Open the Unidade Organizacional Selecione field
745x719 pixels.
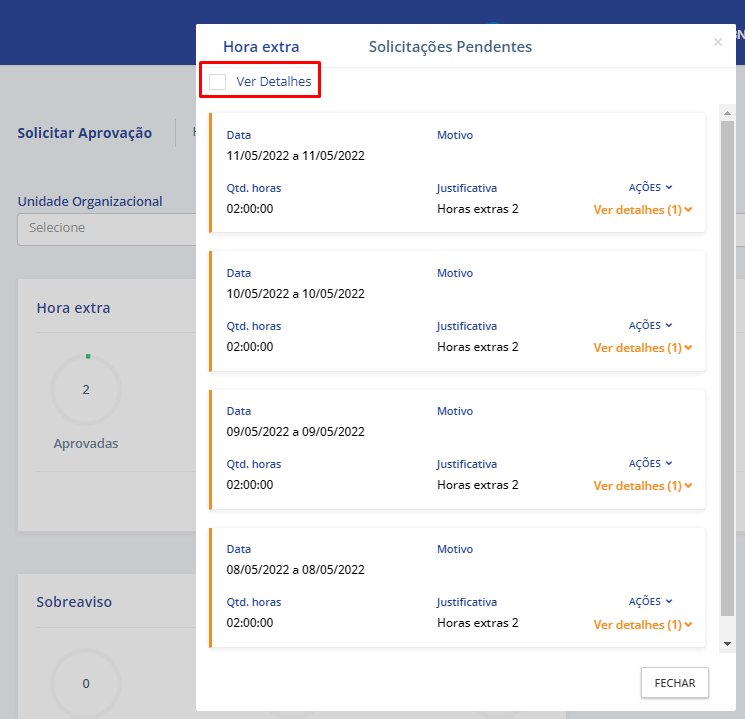click(x=105, y=228)
